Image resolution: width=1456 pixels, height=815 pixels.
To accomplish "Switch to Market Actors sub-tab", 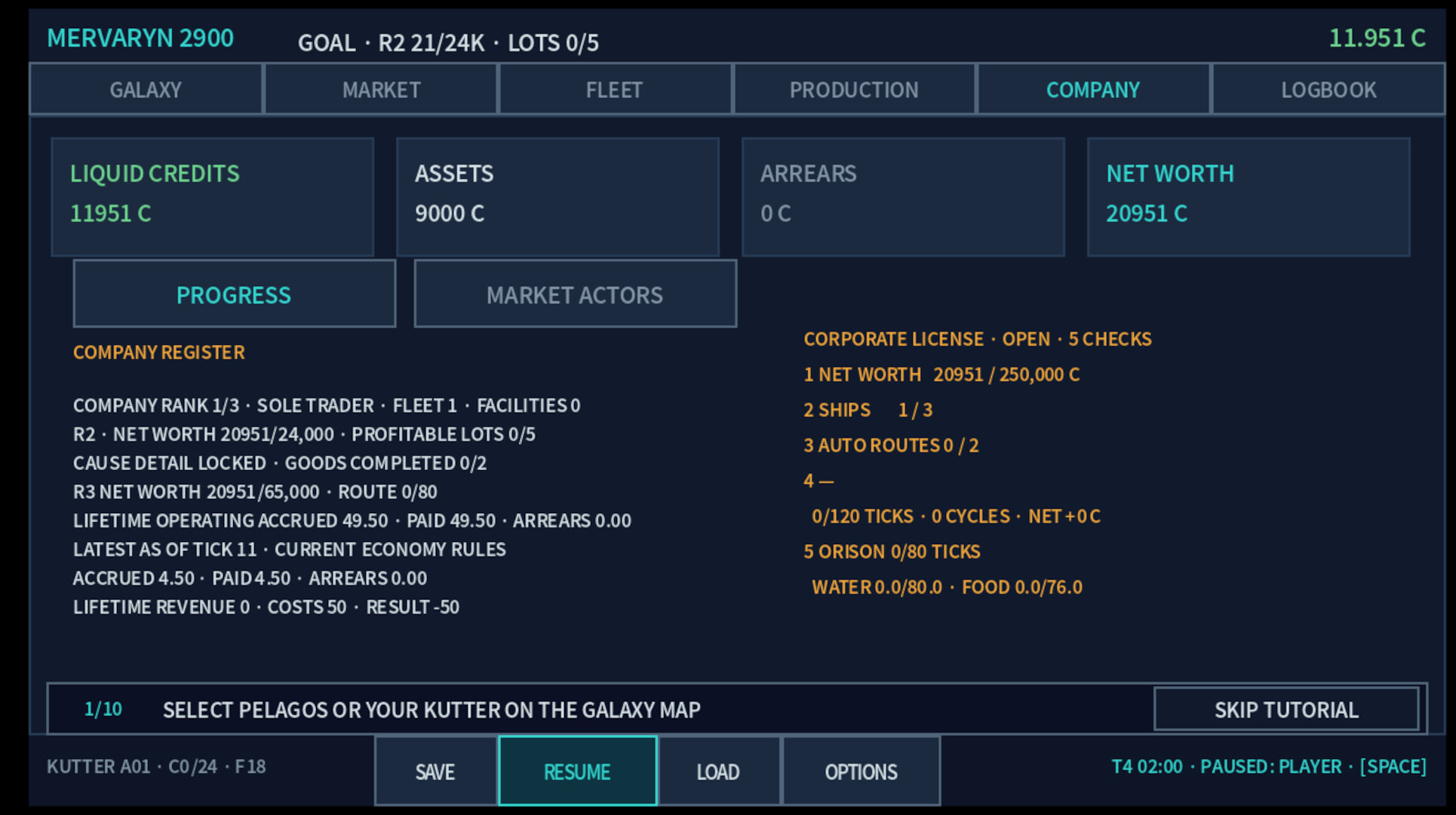I will (575, 294).
